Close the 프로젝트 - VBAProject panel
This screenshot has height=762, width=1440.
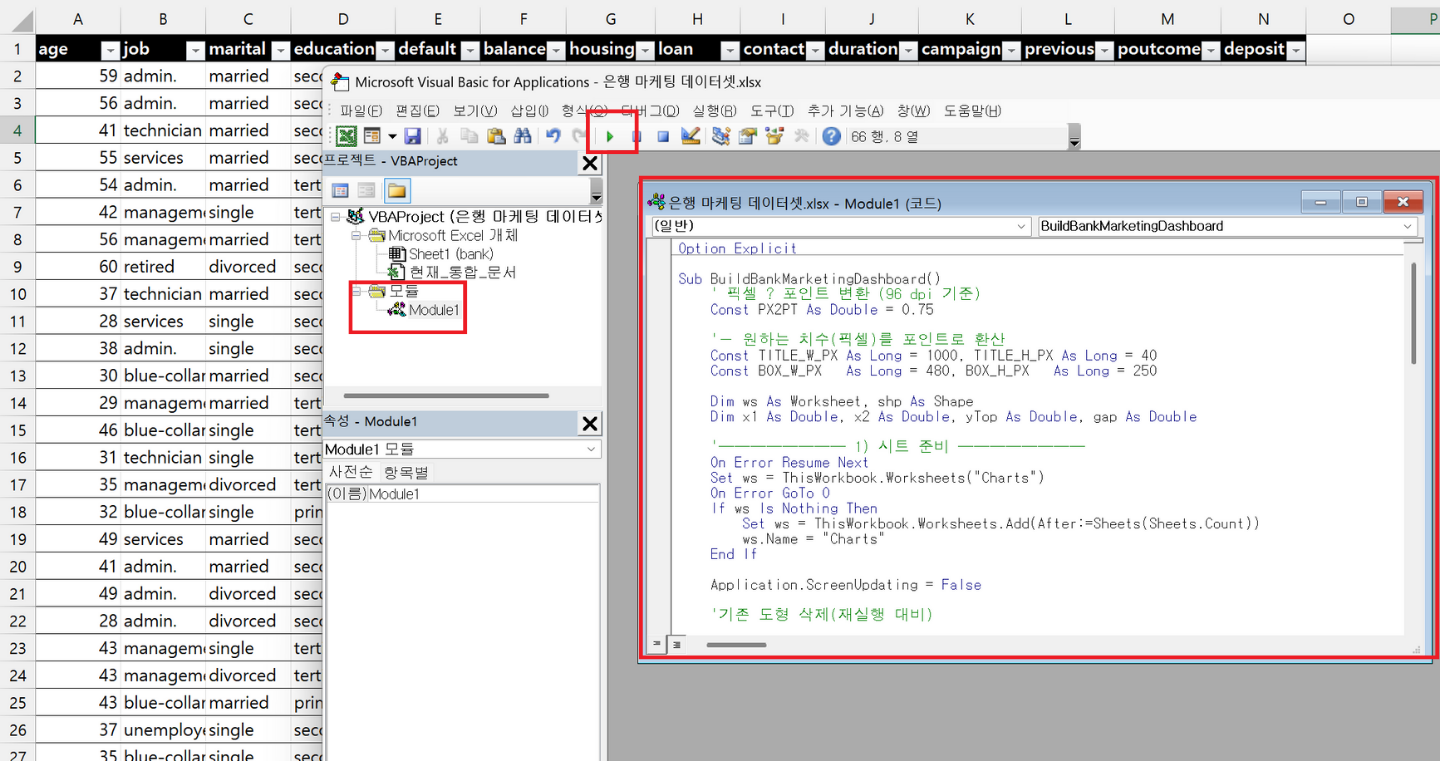coord(590,163)
